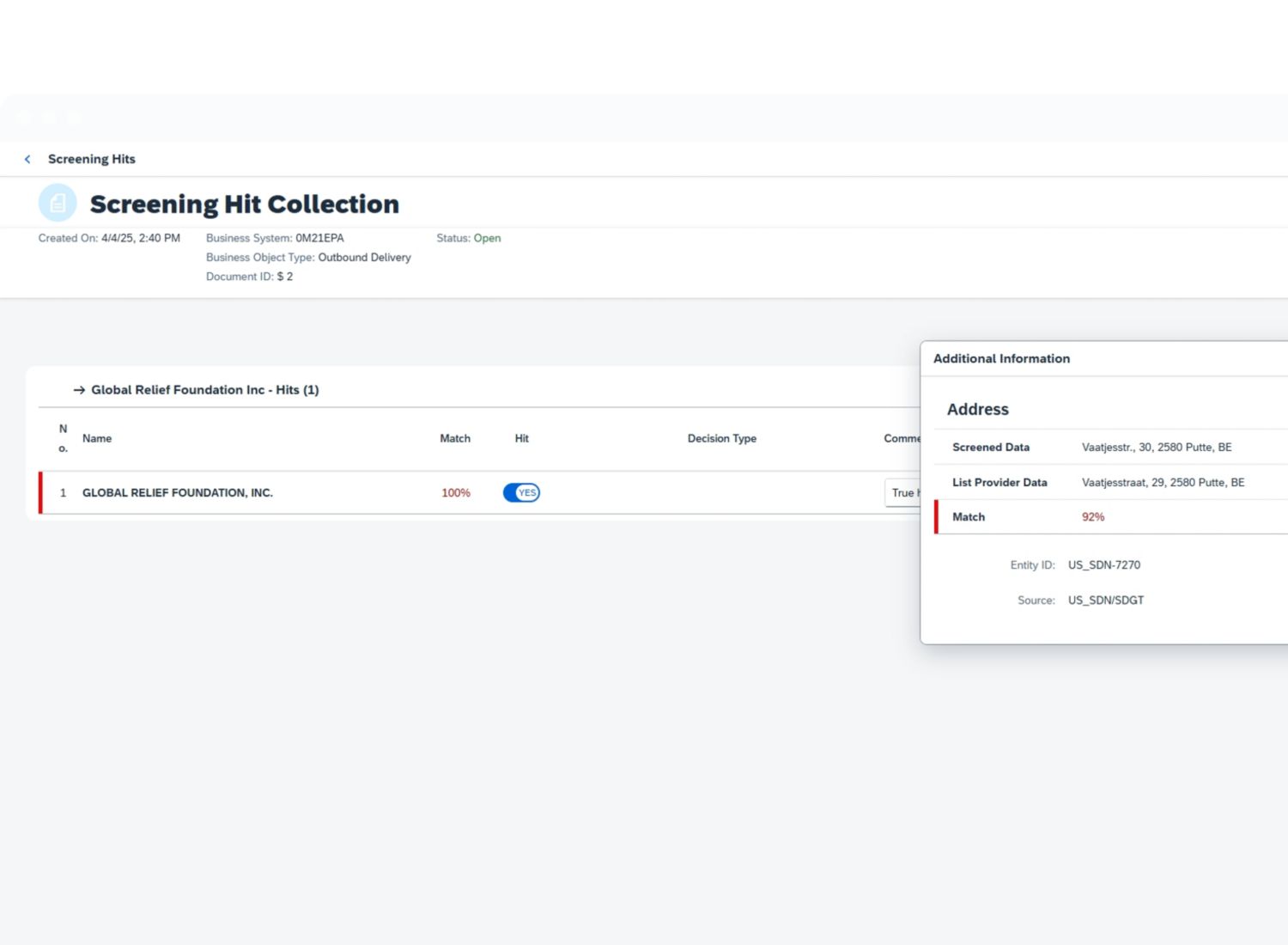The height and width of the screenshot is (945, 1288).
Task: Click the Entity ID value US_SDN-7270
Action: point(1104,565)
